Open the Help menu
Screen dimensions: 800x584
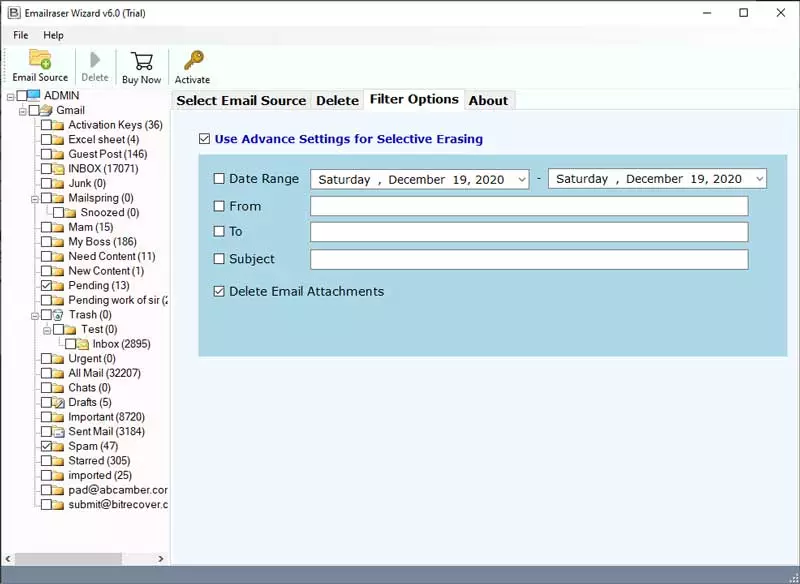53,35
